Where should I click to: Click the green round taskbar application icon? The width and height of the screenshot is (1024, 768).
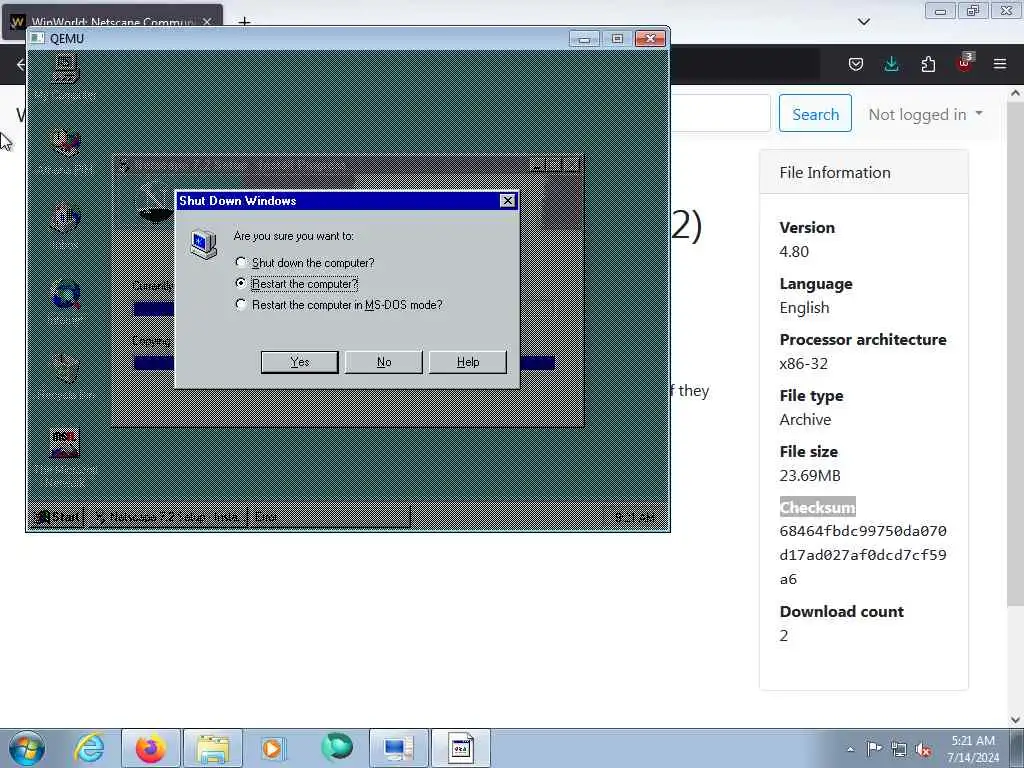[x=337, y=747]
